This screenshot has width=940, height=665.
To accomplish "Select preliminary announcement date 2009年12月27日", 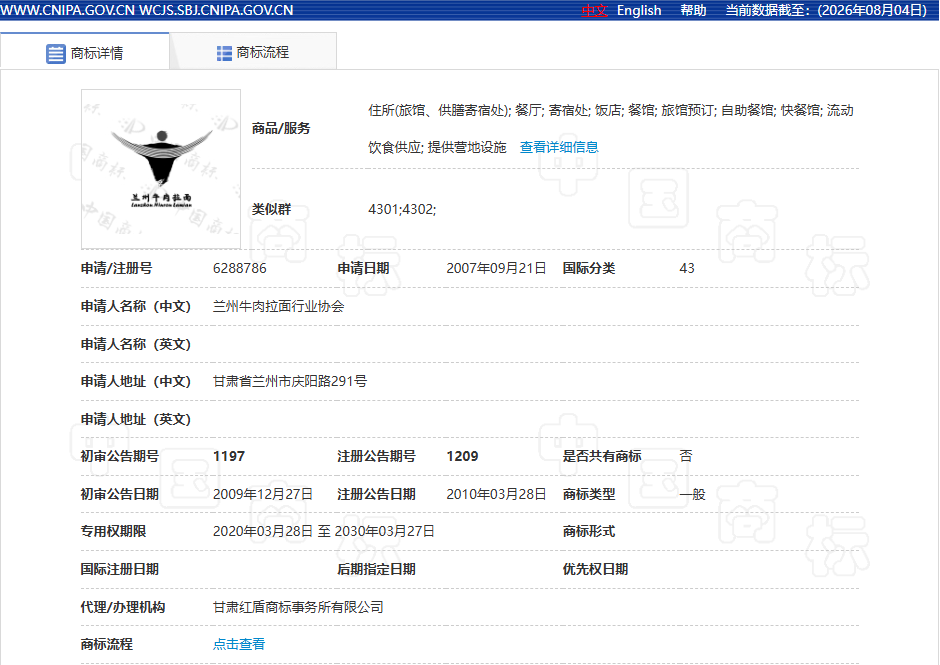I will point(263,494).
